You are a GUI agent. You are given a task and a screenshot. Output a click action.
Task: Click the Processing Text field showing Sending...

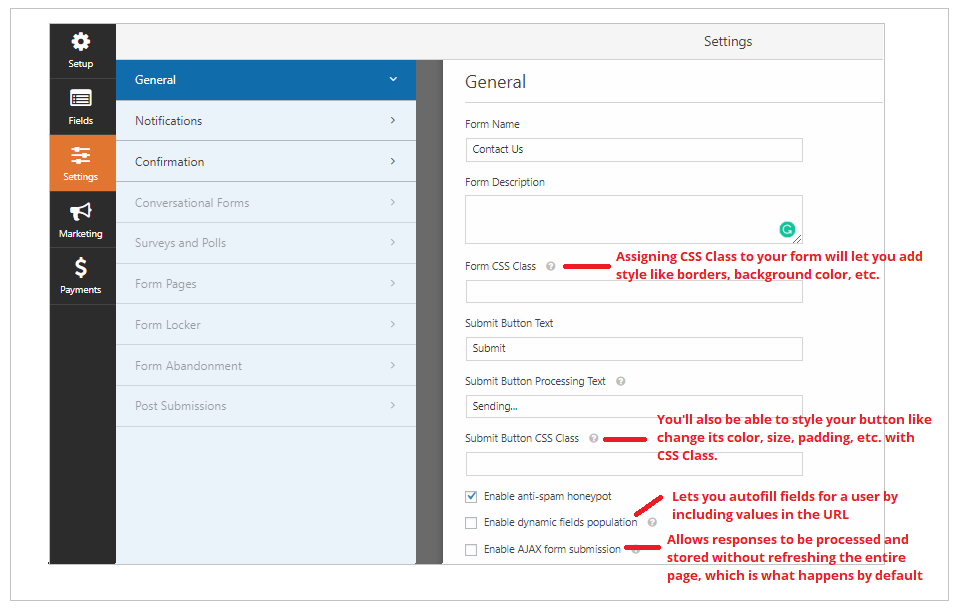(634, 406)
